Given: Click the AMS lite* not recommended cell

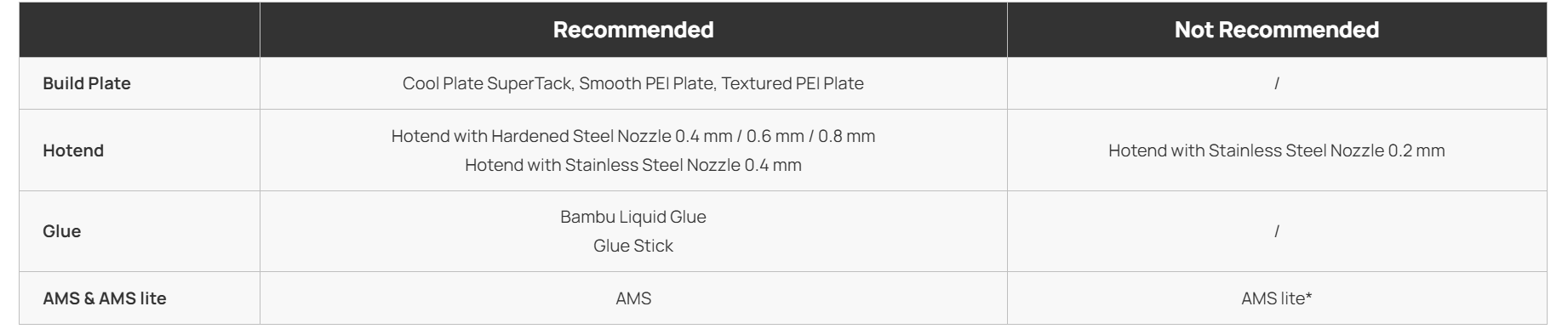Looking at the screenshot, I should click(x=1277, y=298).
